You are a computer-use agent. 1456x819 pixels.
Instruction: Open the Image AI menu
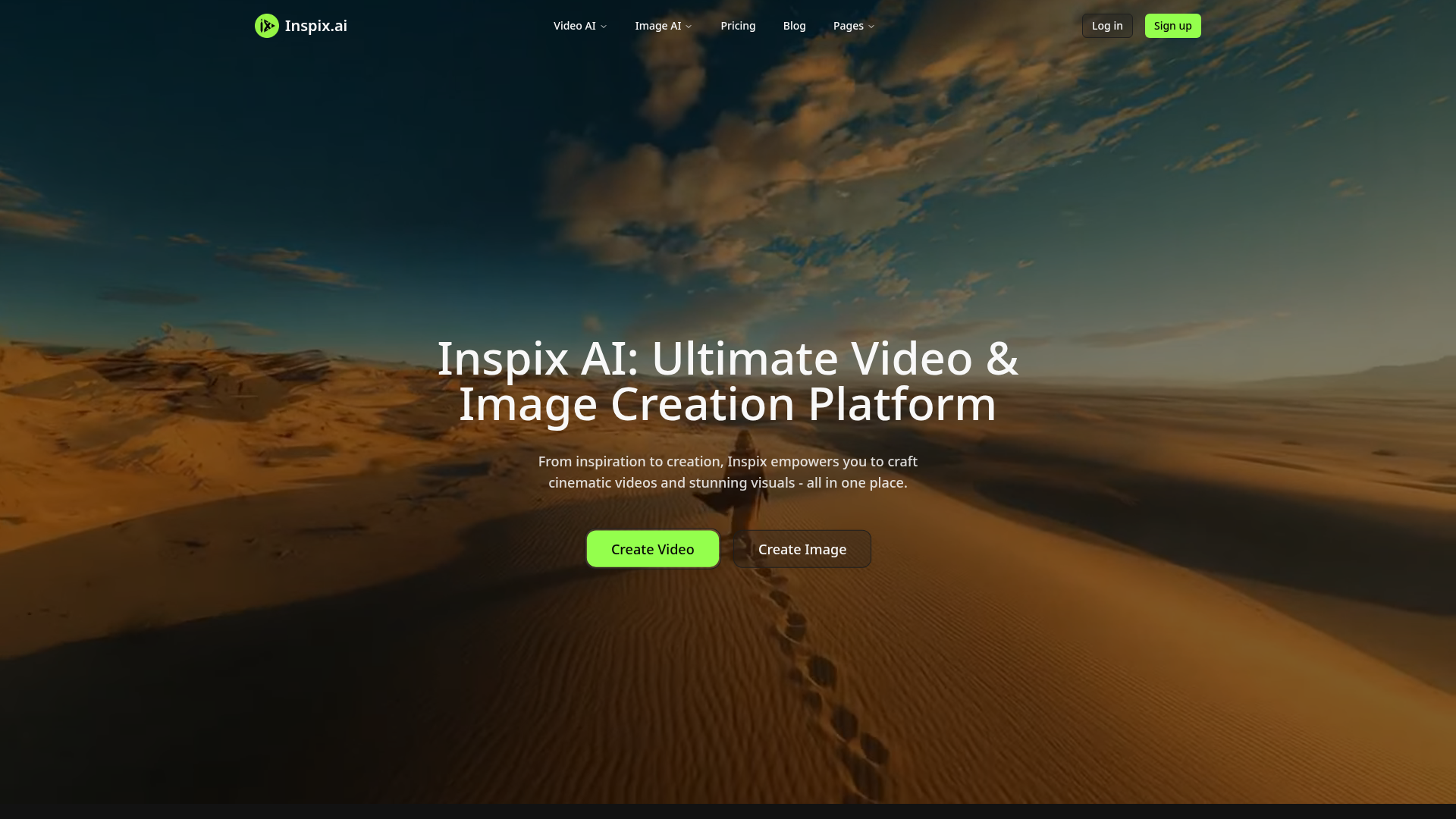(x=657, y=26)
